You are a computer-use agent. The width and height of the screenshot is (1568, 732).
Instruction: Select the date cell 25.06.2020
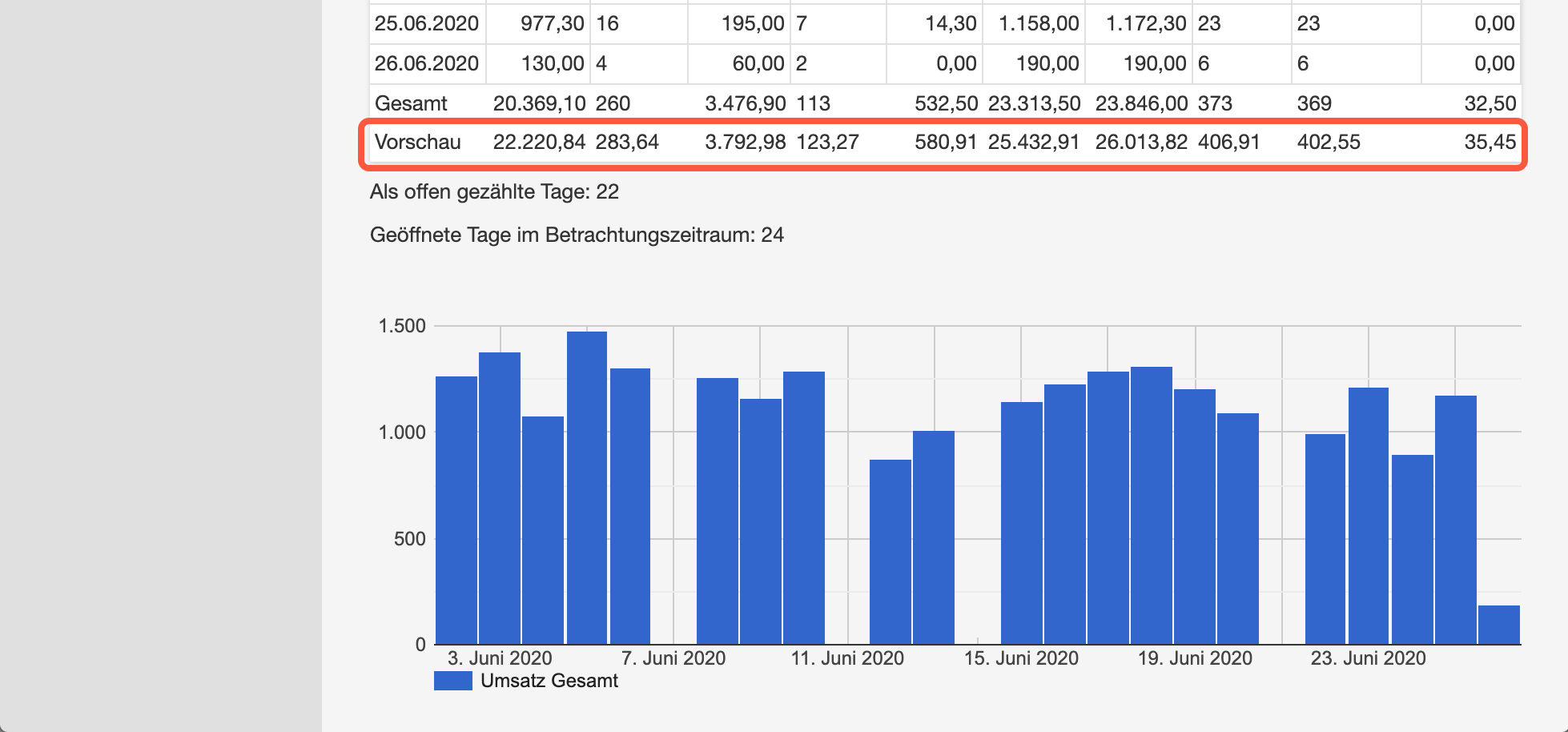click(x=427, y=23)
